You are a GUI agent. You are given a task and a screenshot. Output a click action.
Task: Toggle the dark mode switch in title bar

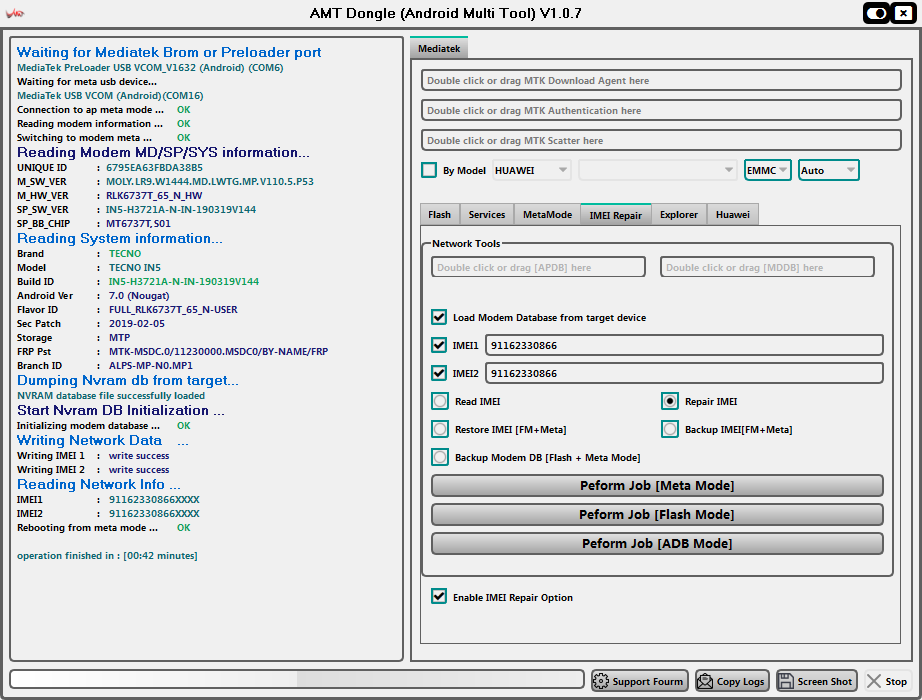click(877, 13)
